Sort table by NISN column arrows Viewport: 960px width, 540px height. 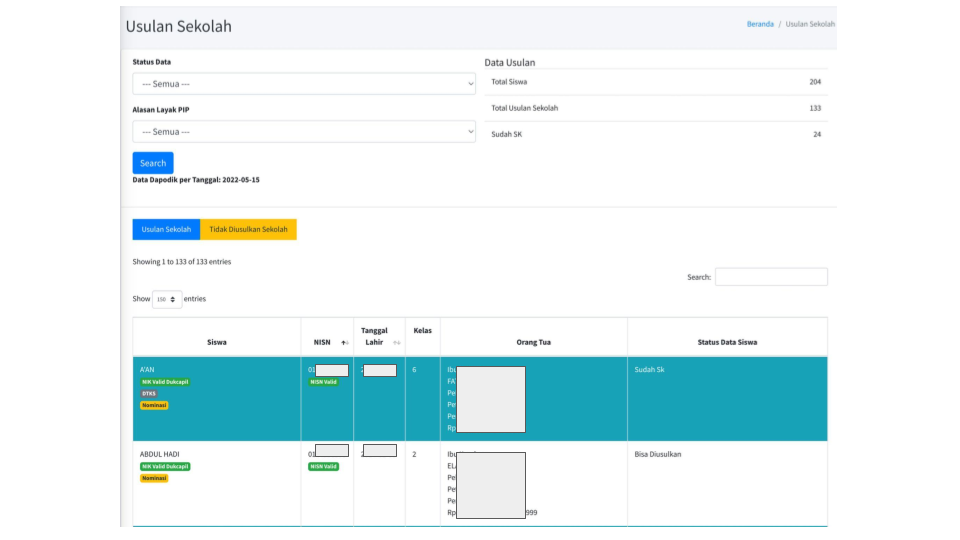(x=345, y=343)
